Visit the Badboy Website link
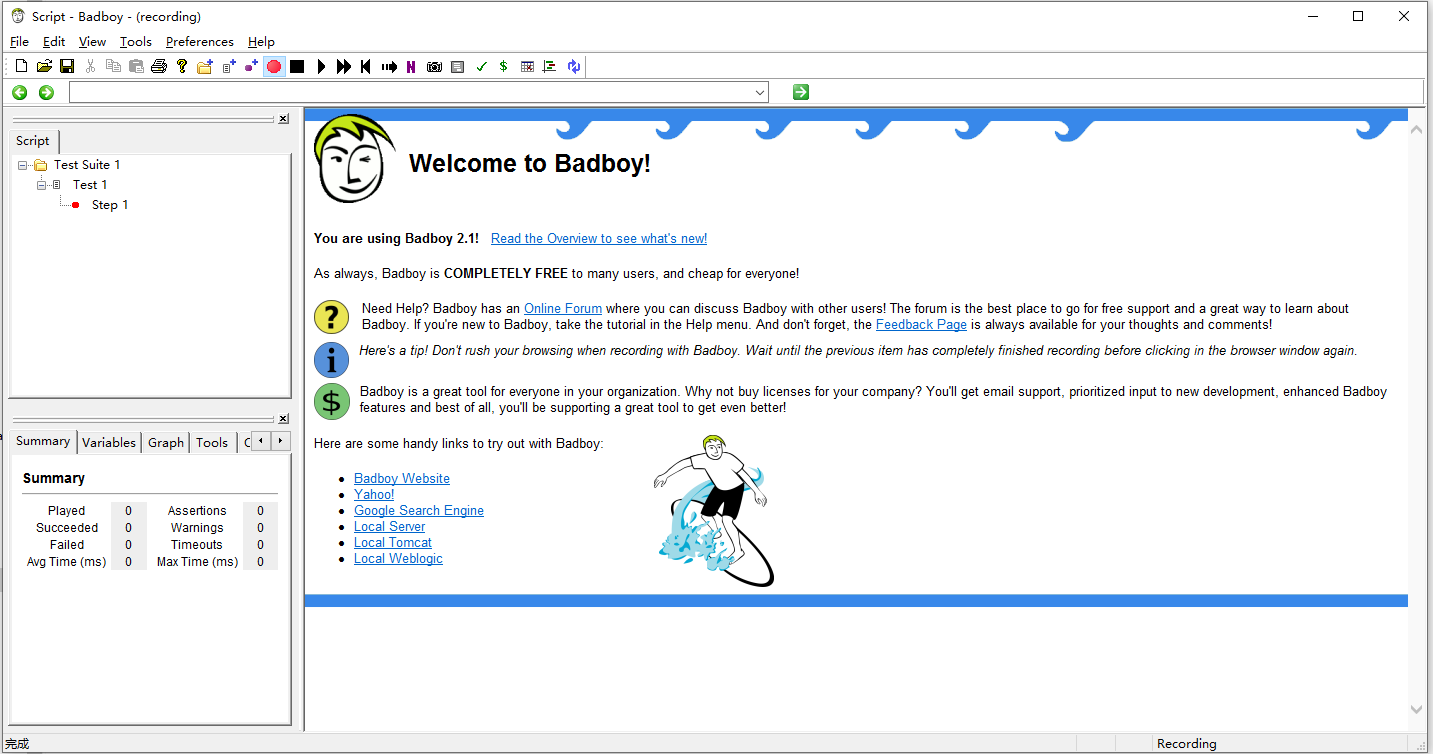1433x754 pixels. pos(402,479)
